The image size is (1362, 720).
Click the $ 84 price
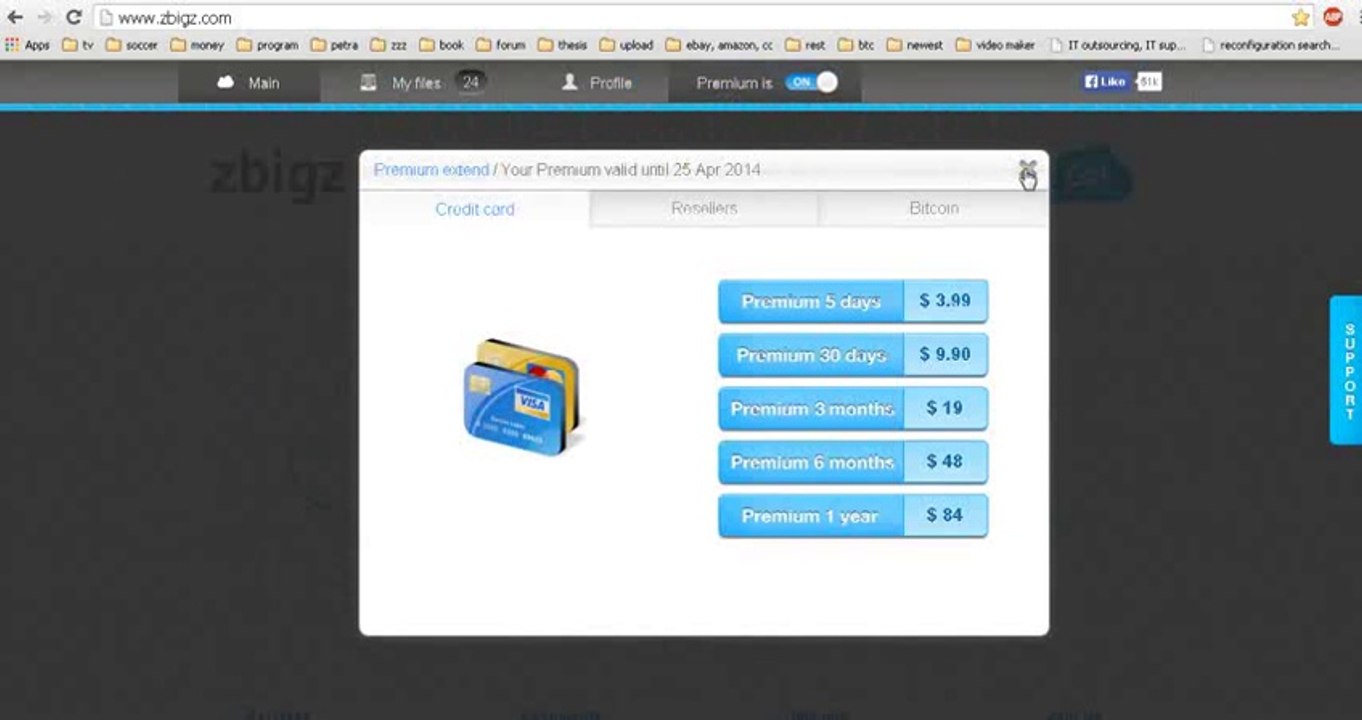(945, 516)
